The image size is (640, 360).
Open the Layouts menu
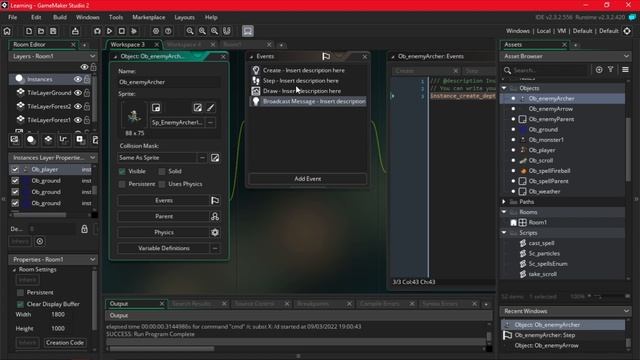(x=184, y=17)
